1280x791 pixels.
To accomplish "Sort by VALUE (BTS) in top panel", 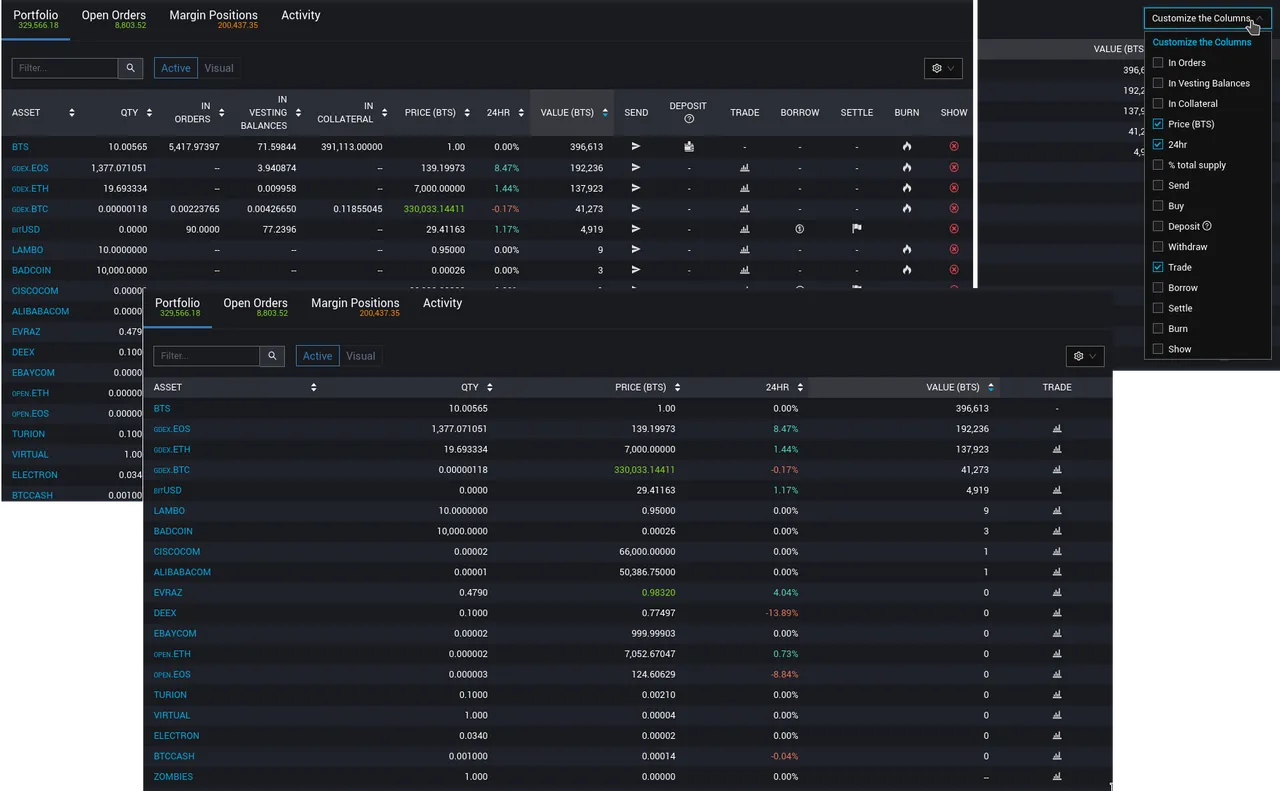I will point(574,113).
